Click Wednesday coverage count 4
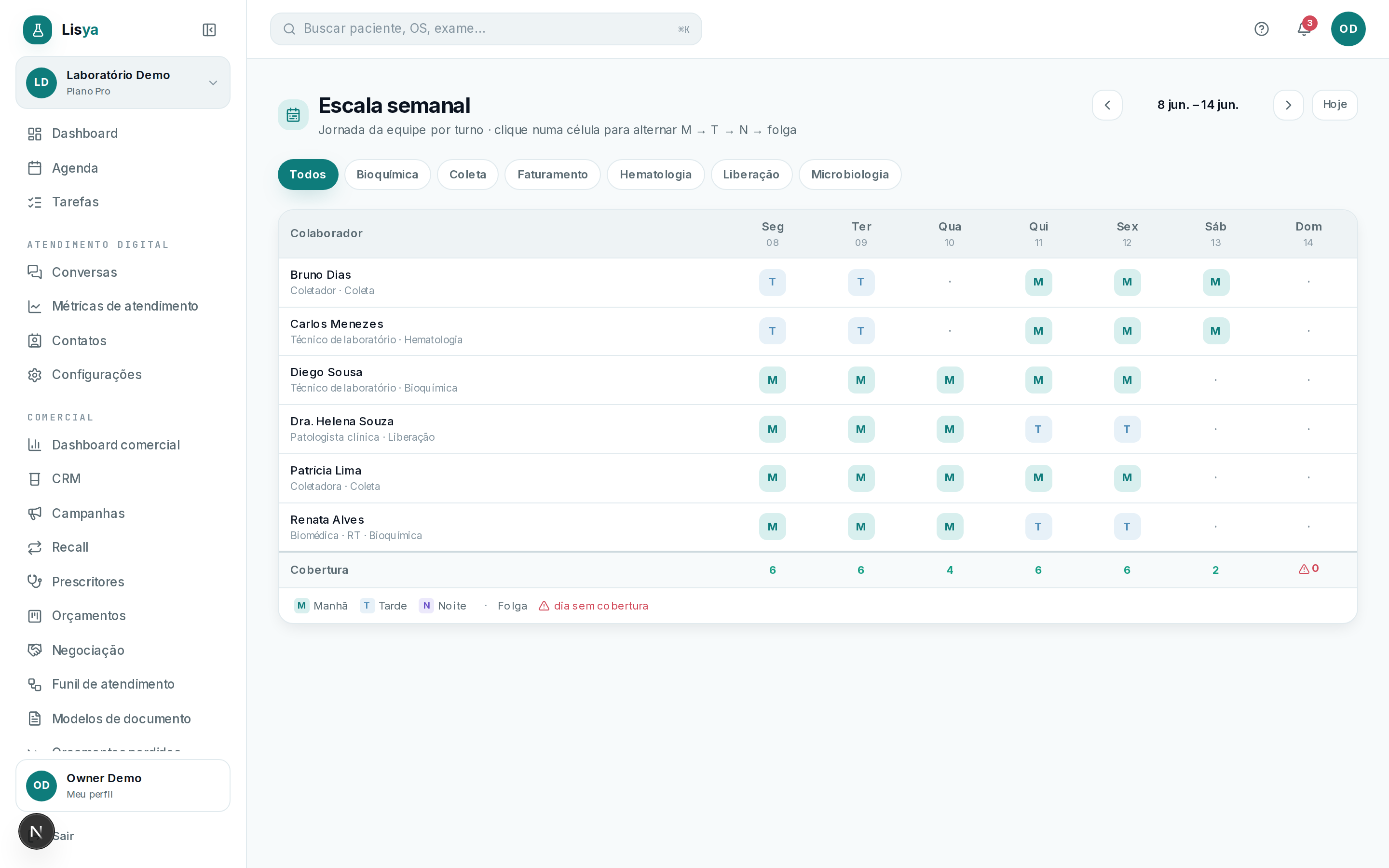 (x=949, y=570)
